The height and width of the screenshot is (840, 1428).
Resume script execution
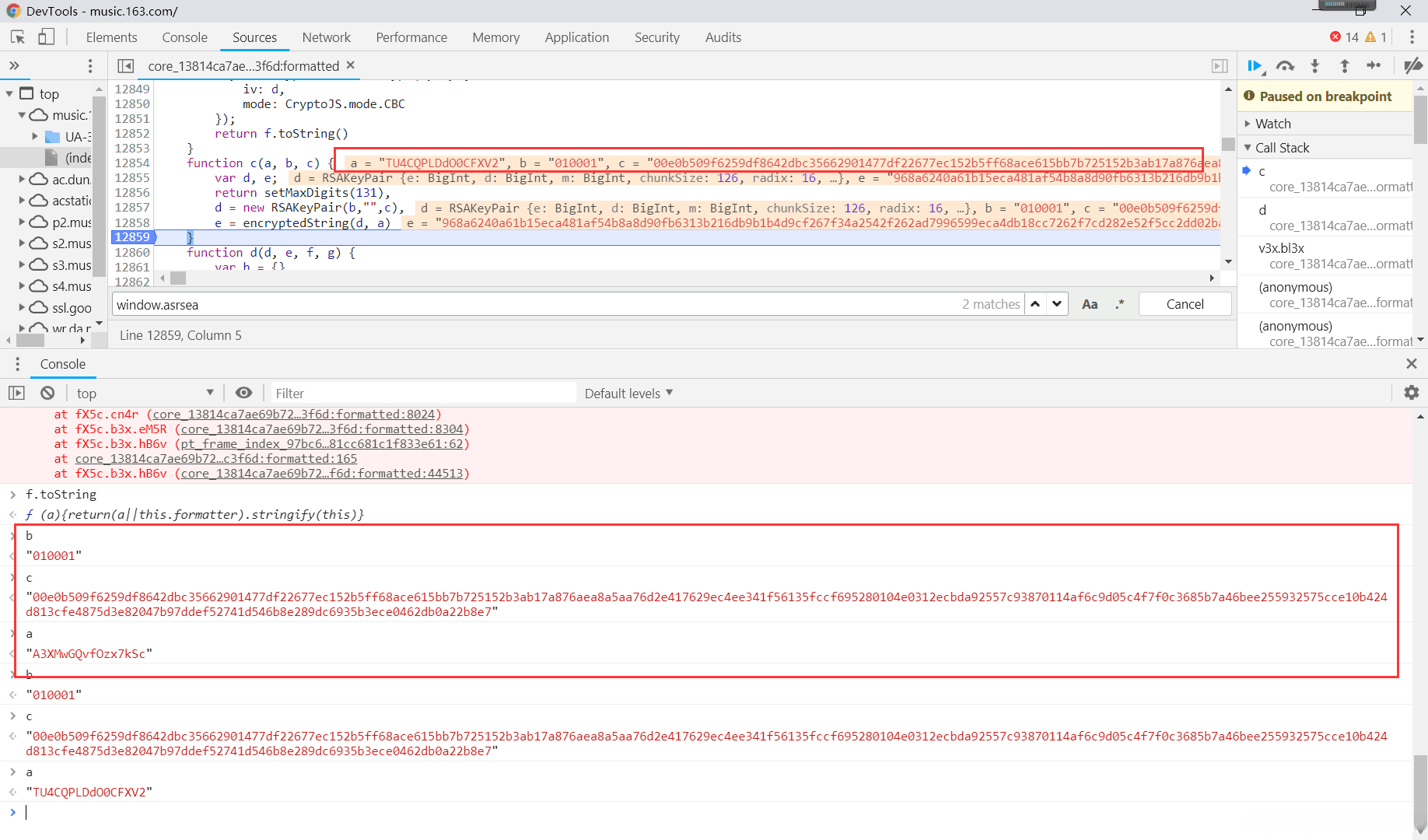pos(1255,66)
